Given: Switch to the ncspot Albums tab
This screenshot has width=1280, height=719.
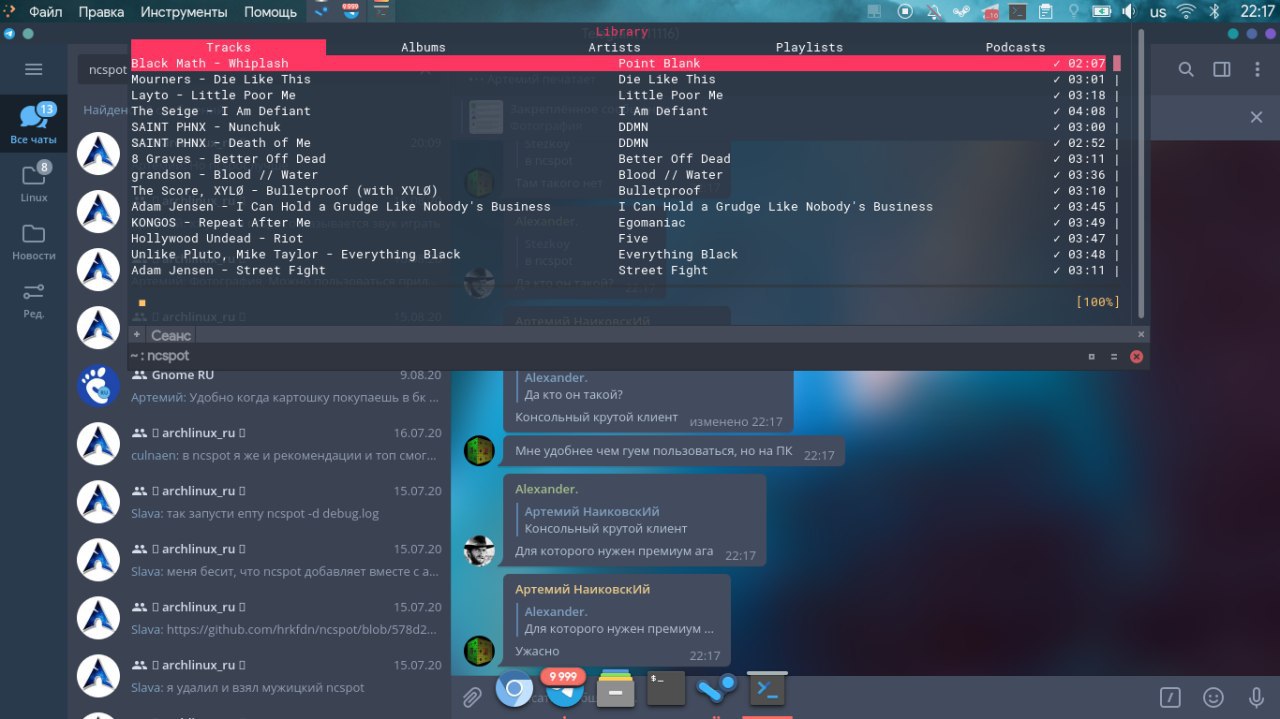Looking at the screenshot, I should click(x=423, y=47).
